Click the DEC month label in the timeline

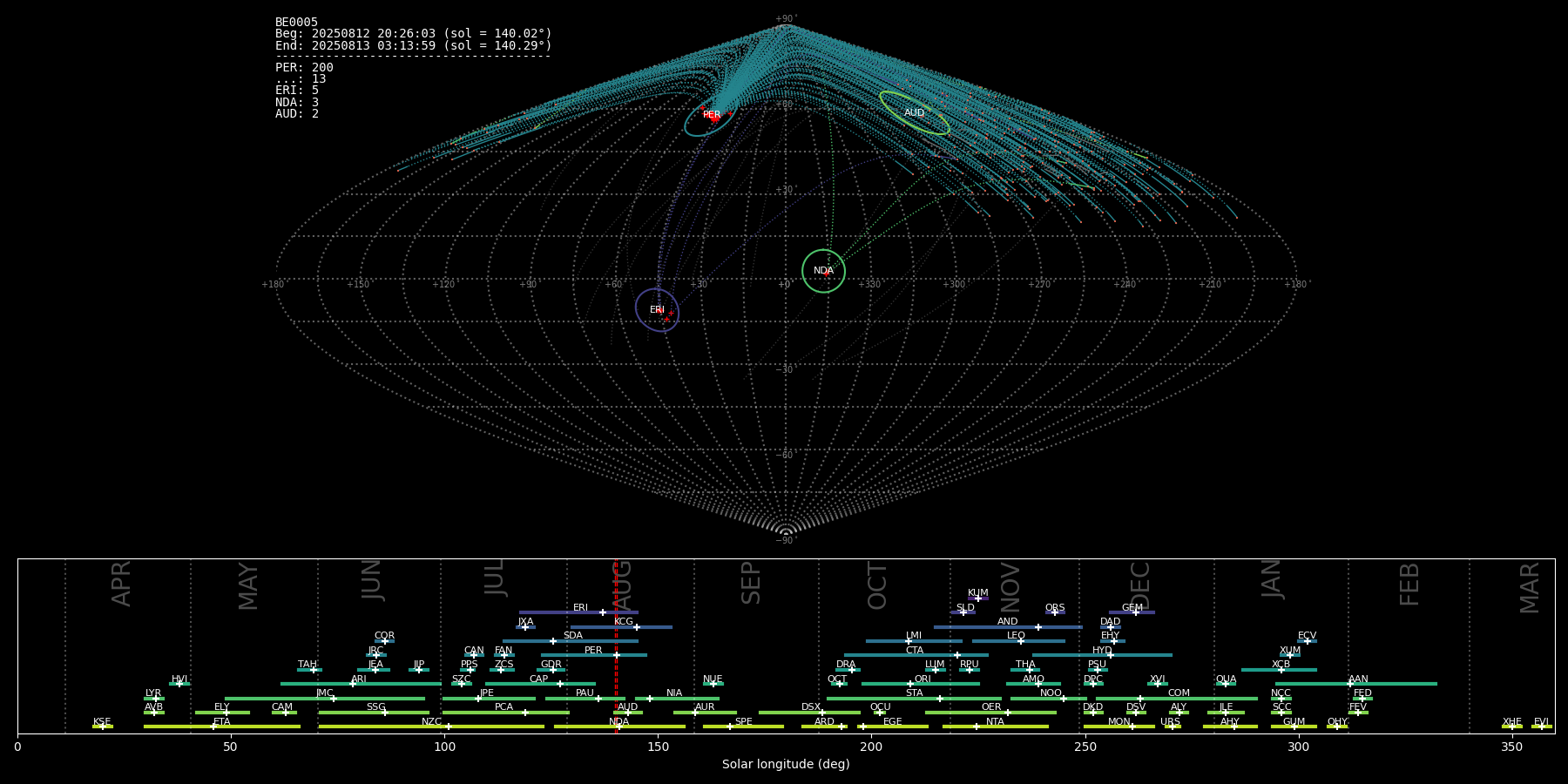pos(1140,585)
